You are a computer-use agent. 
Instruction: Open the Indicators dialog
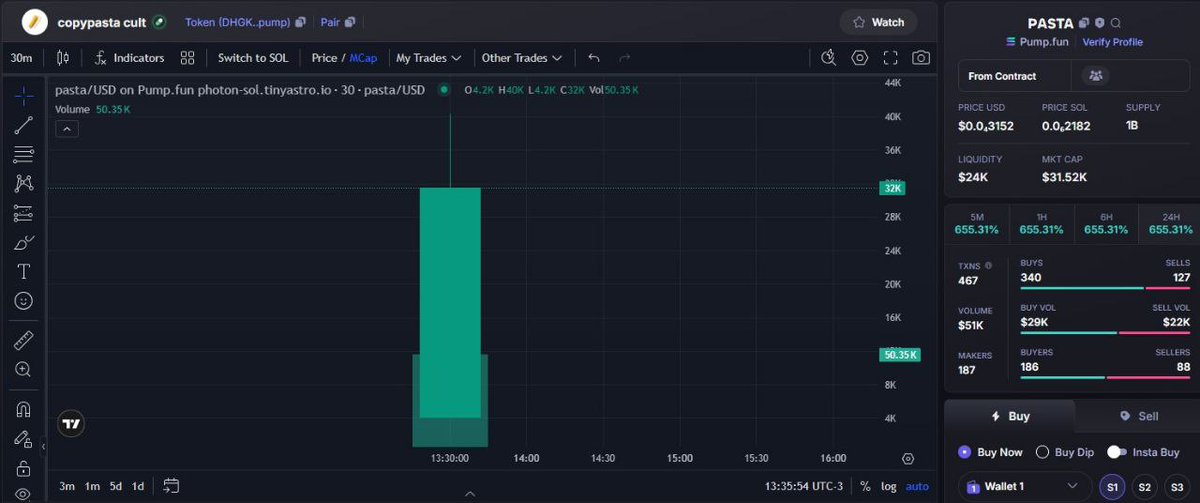coord(130,58)
